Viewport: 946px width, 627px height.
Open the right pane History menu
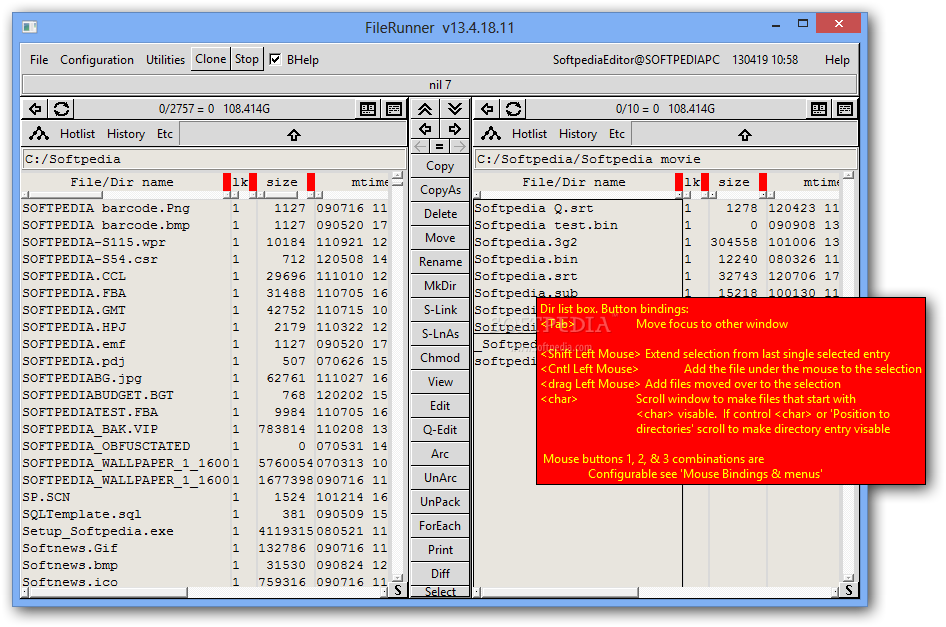577,134
